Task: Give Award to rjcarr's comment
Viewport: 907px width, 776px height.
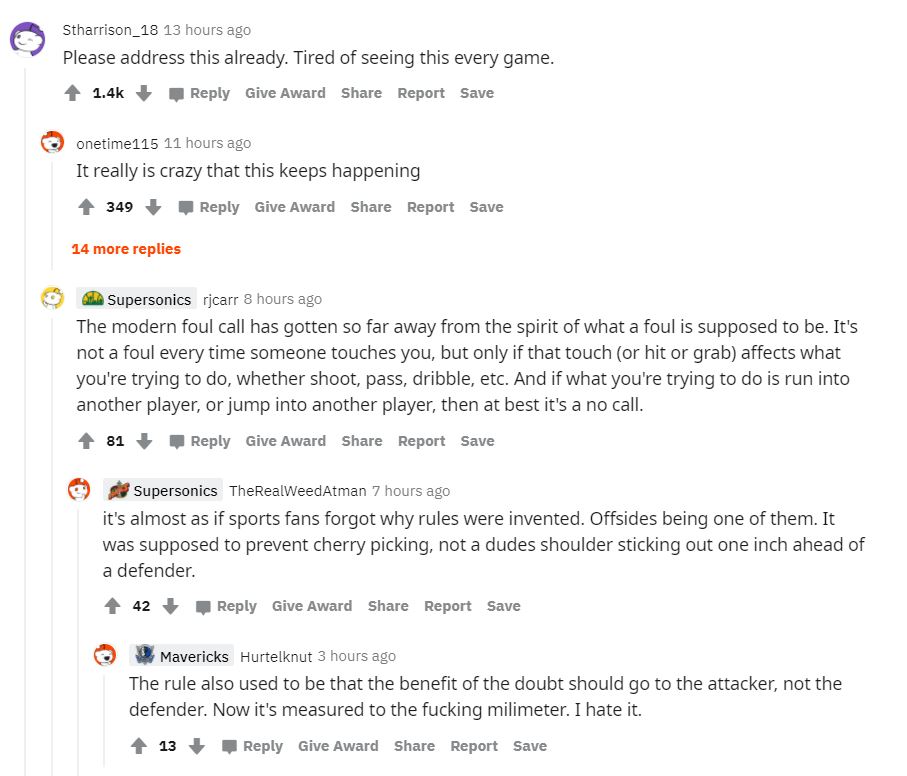Action: [x=285, y=441]
